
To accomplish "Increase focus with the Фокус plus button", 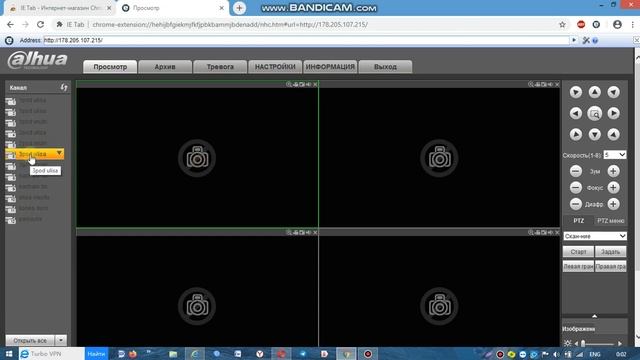I will click(613, 187).
